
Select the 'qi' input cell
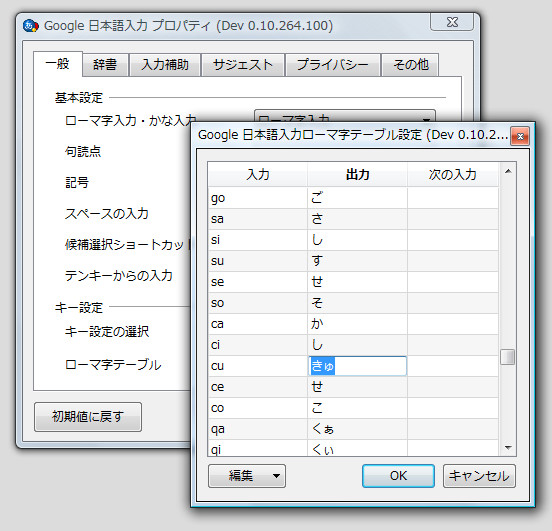258,448
